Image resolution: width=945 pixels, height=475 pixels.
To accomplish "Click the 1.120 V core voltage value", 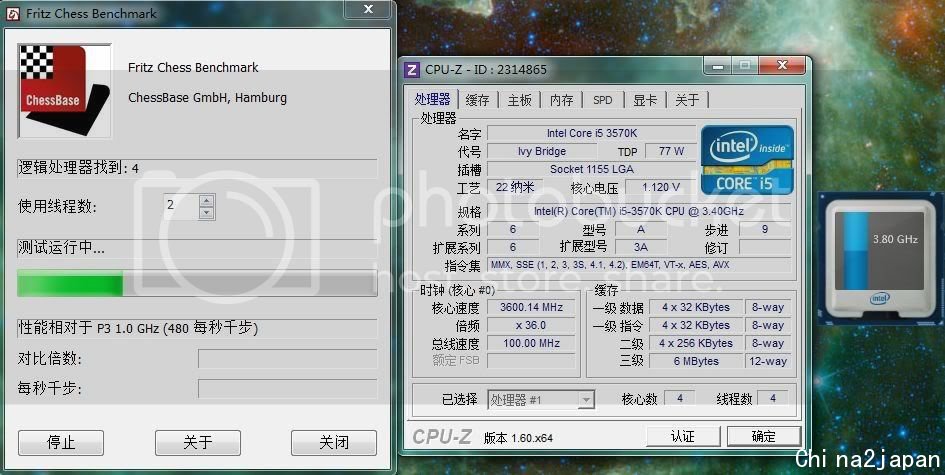I will click(x=661, y=187).
